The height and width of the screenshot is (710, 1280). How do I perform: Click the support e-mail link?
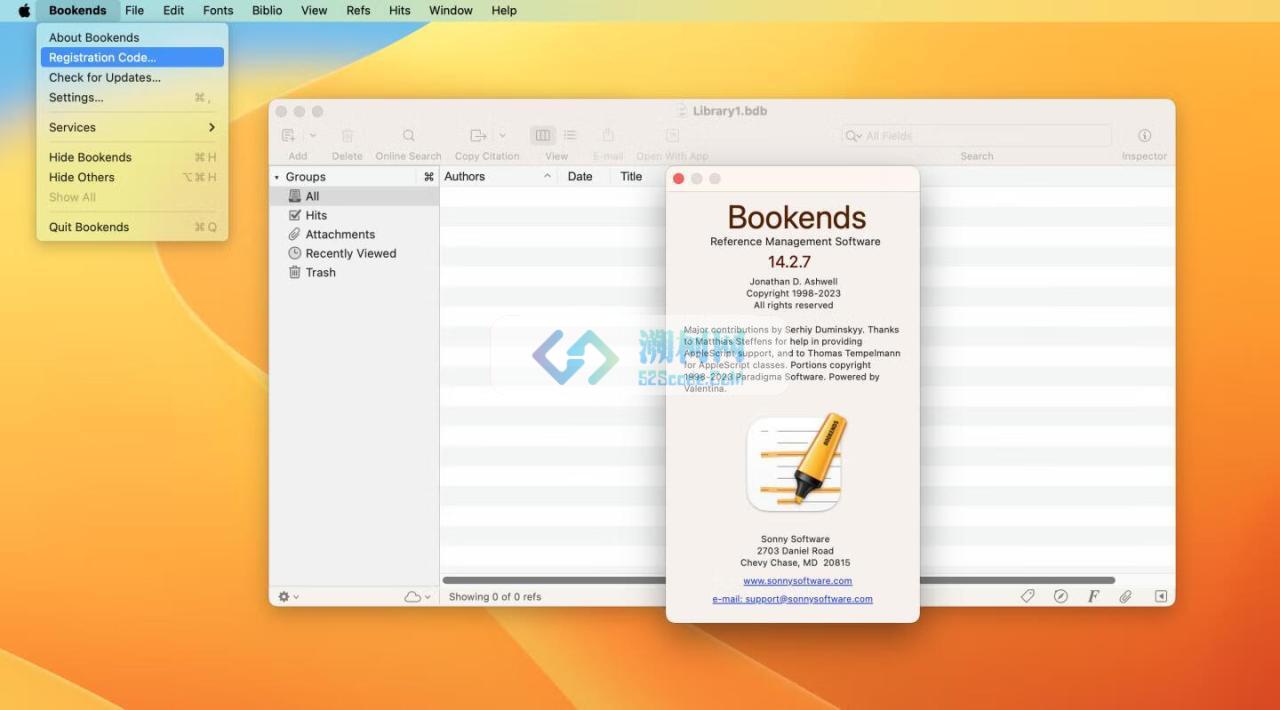coord(792,599)
